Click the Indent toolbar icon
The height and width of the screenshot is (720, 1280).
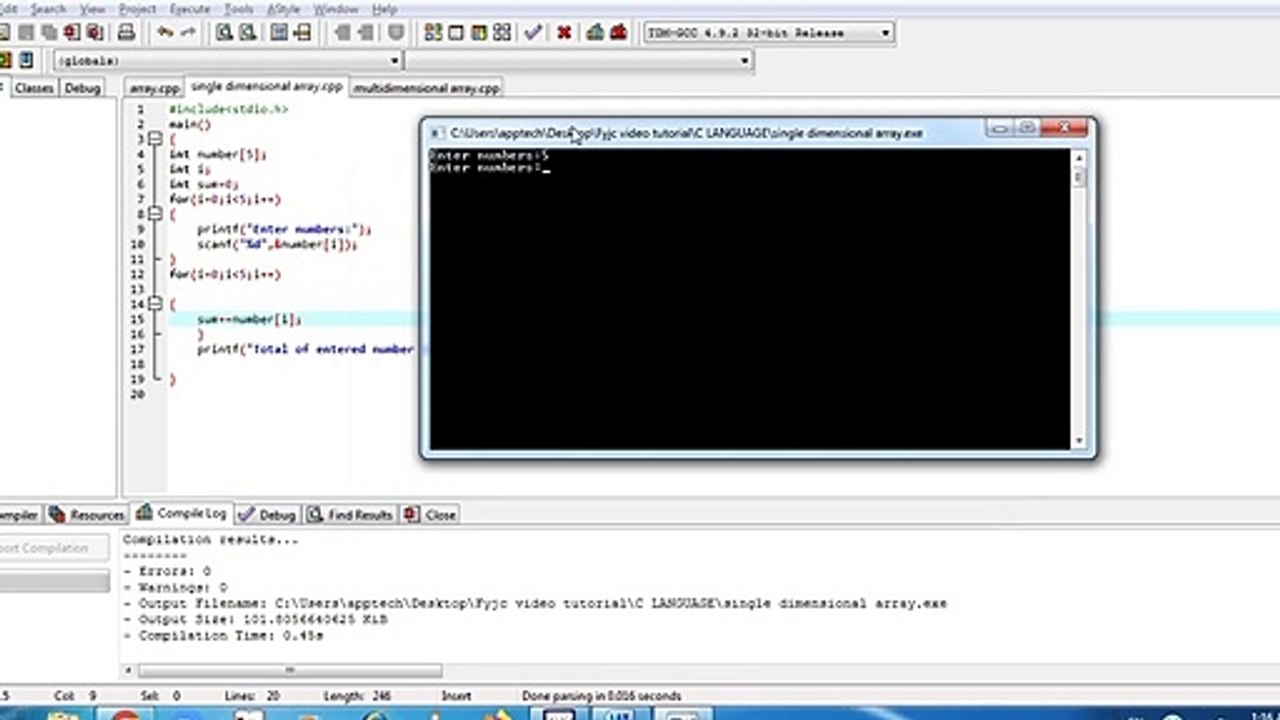click(364, 32)
